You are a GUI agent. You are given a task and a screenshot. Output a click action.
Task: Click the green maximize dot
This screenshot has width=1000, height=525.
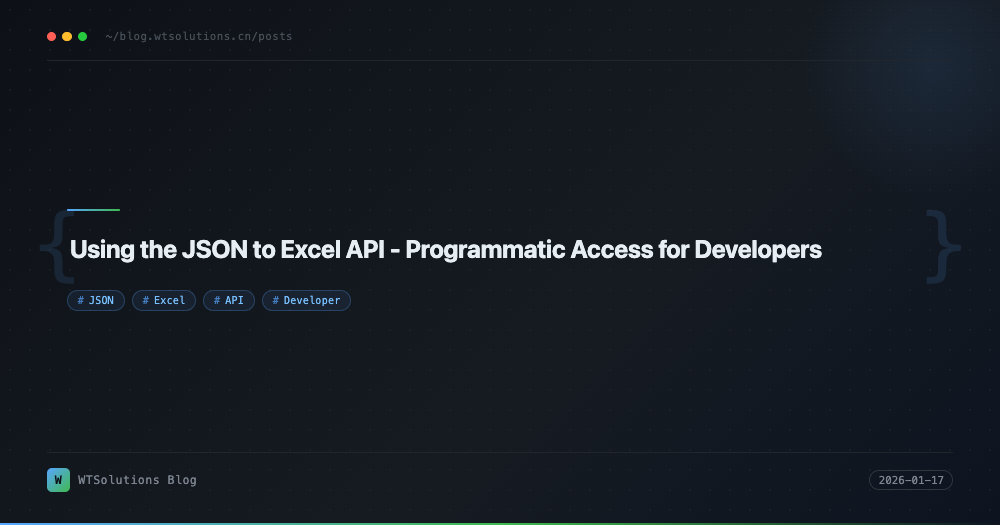[x=82, y=36]
